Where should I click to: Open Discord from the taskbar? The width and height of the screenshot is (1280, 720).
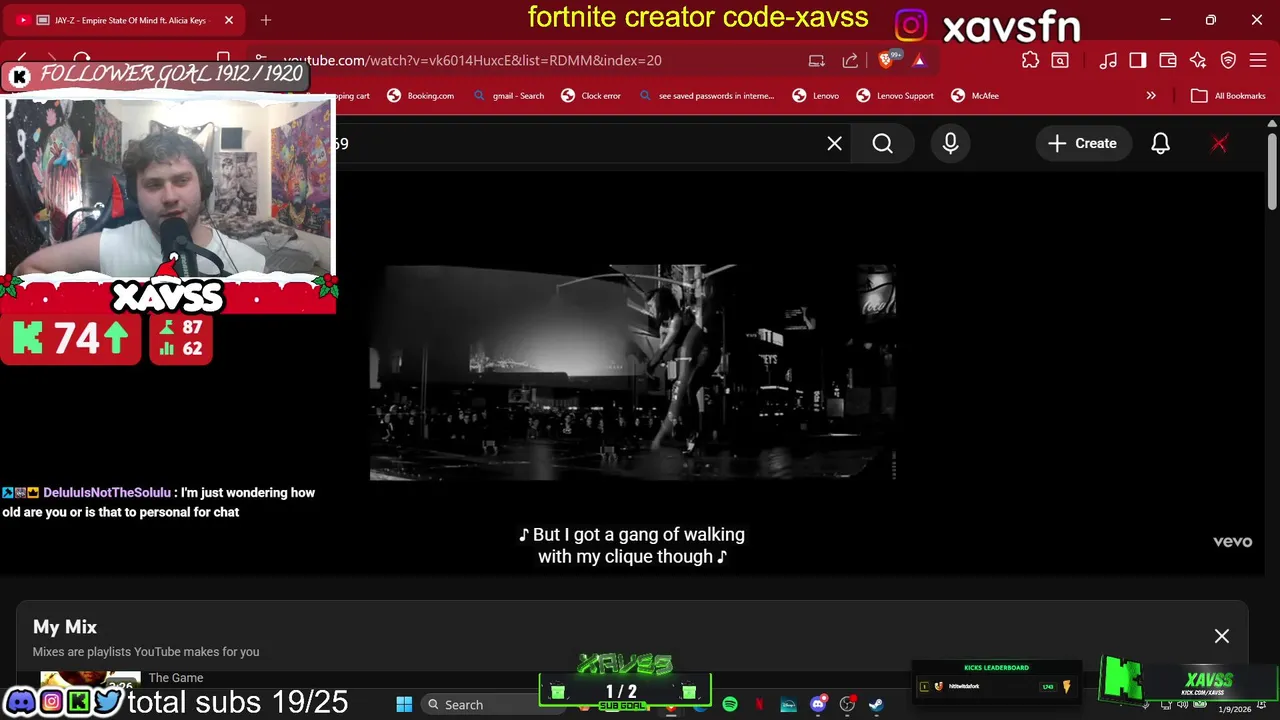coord(818,705)
